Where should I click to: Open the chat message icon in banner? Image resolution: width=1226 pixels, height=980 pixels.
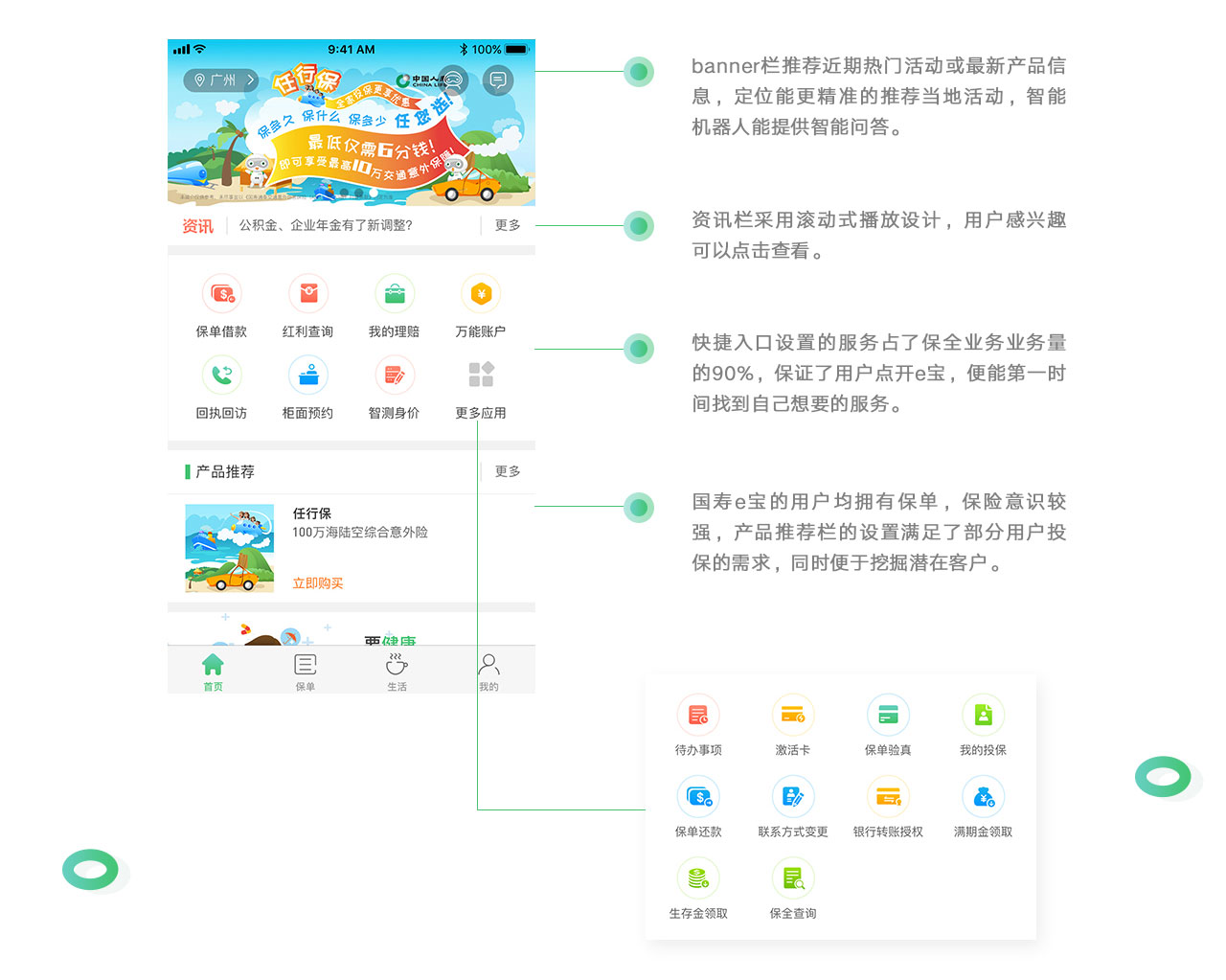[x=497, y=80]
